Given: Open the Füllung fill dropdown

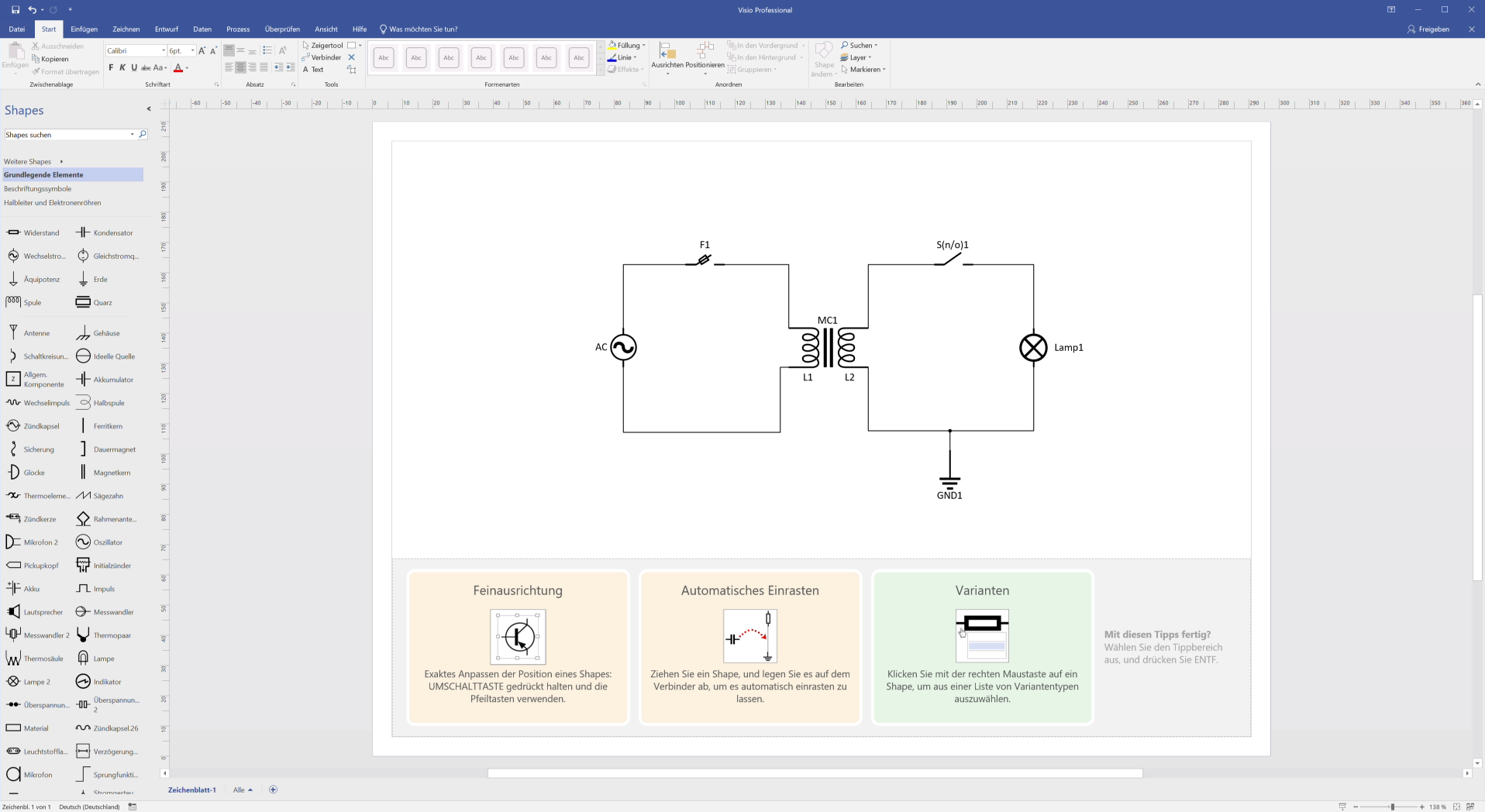Looking at the screenshot, I should (x=627, y=45).
